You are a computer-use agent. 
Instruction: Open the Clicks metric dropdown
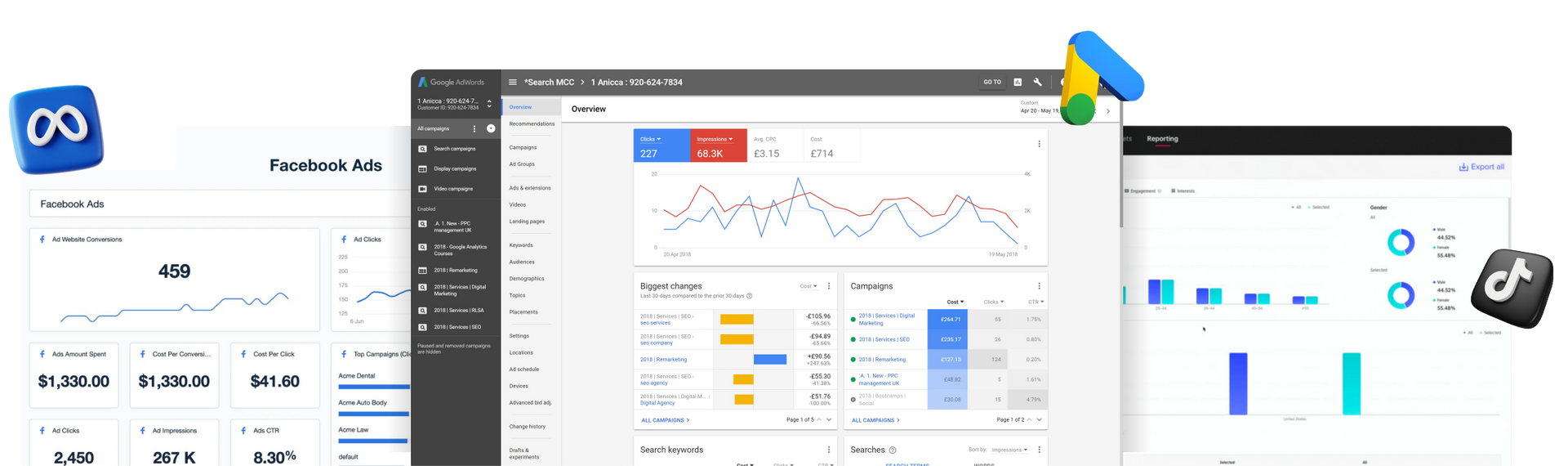(651, 139)
